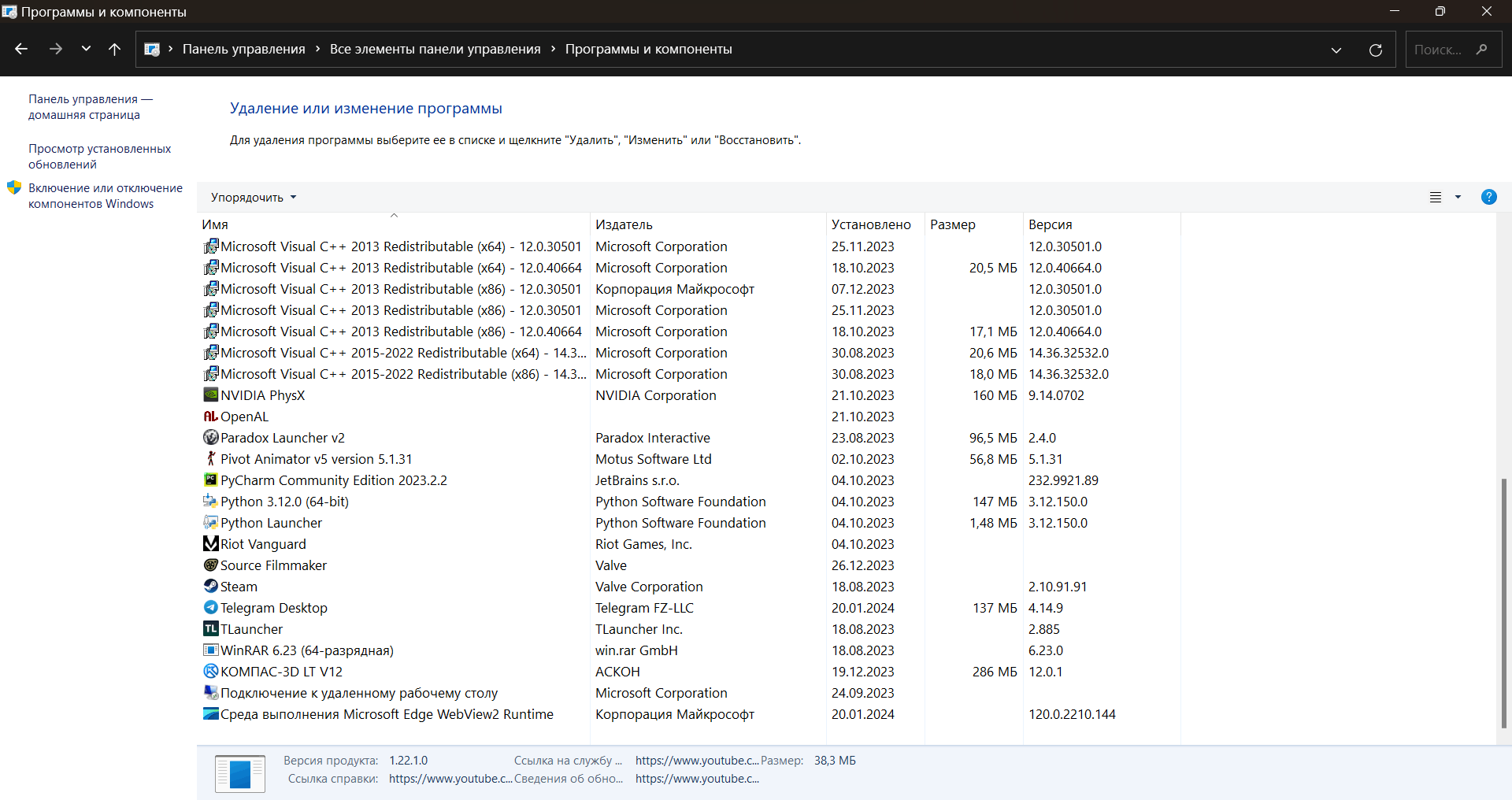
Task: Click the Telegram Desktop icon
Action: pos(211,607)
